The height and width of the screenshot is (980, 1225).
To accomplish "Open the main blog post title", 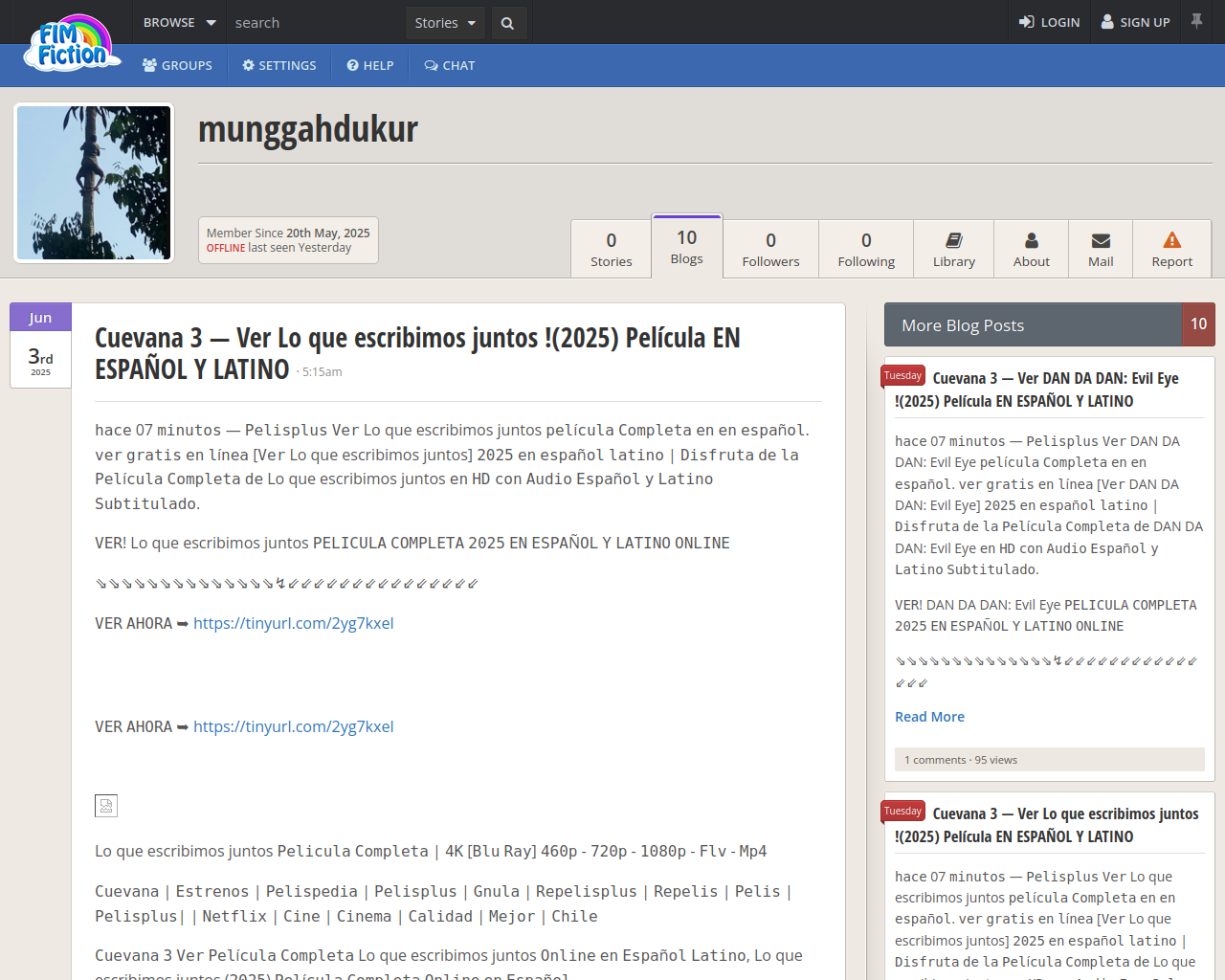I will [x=417, y=353].
